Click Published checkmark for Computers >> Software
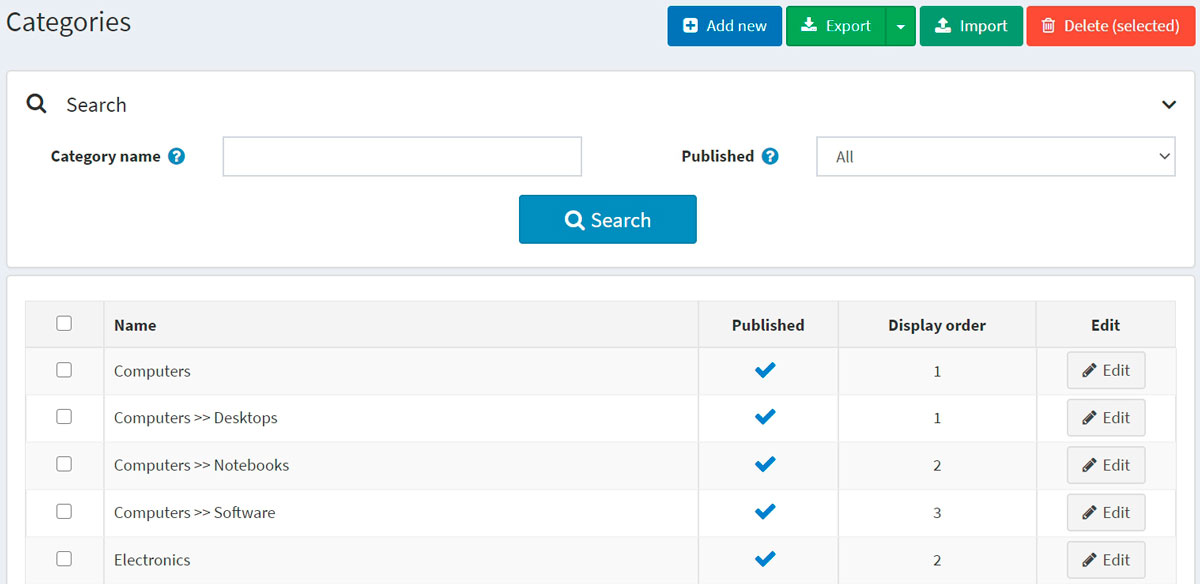Screen dimensions: 1200x584 [765, 512]
